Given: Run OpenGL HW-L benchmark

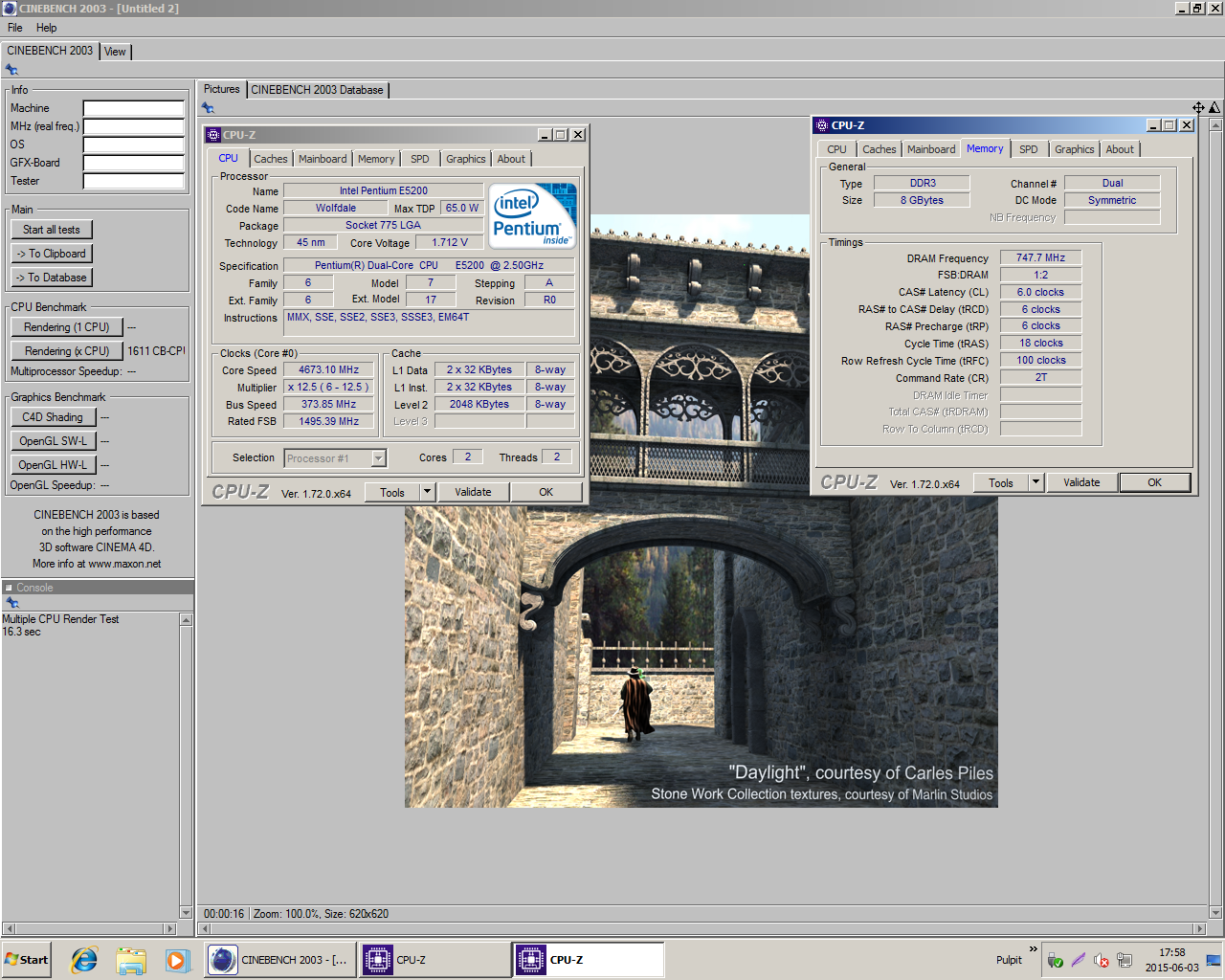Looking at the screenshot, I should coord(53,465).
